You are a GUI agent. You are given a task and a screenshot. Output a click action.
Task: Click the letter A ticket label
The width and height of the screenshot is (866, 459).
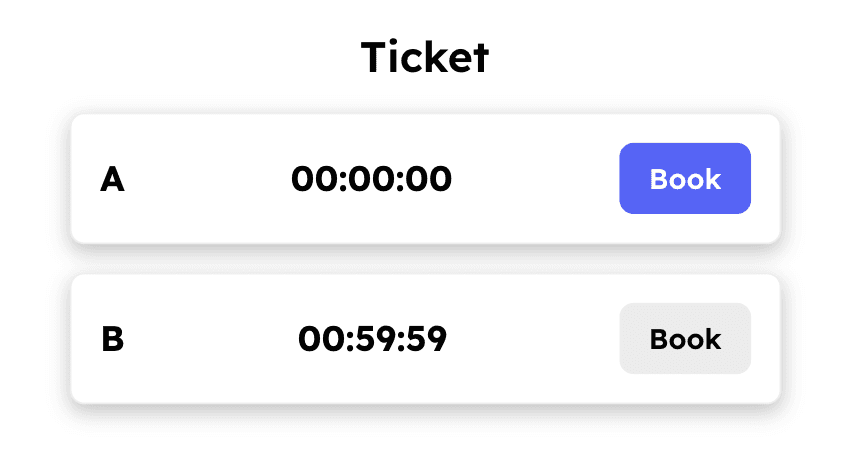[112, 180]
